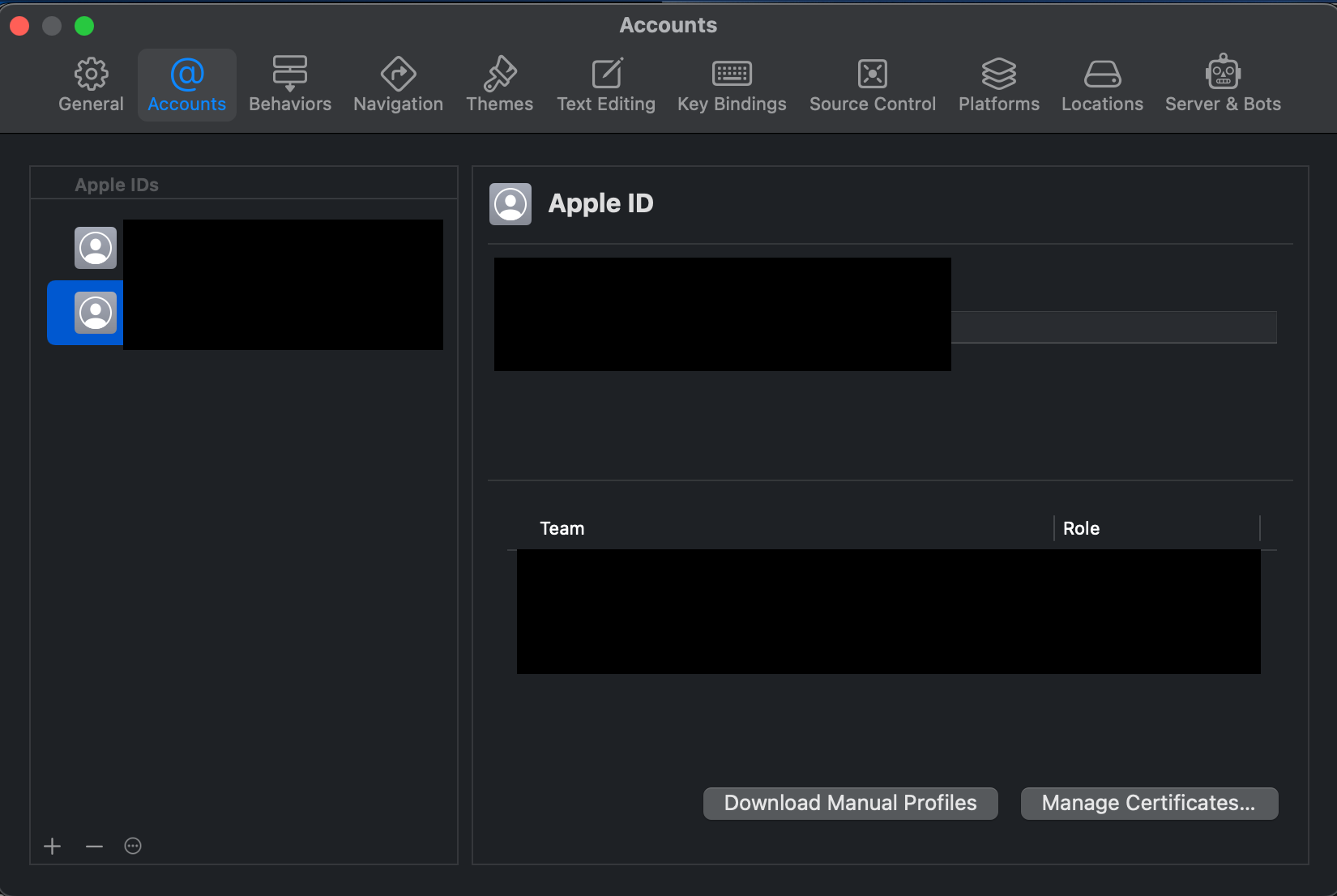Click the Role column header
Viewport: 1337px width, 896px height.
(x=1081, y=528)
